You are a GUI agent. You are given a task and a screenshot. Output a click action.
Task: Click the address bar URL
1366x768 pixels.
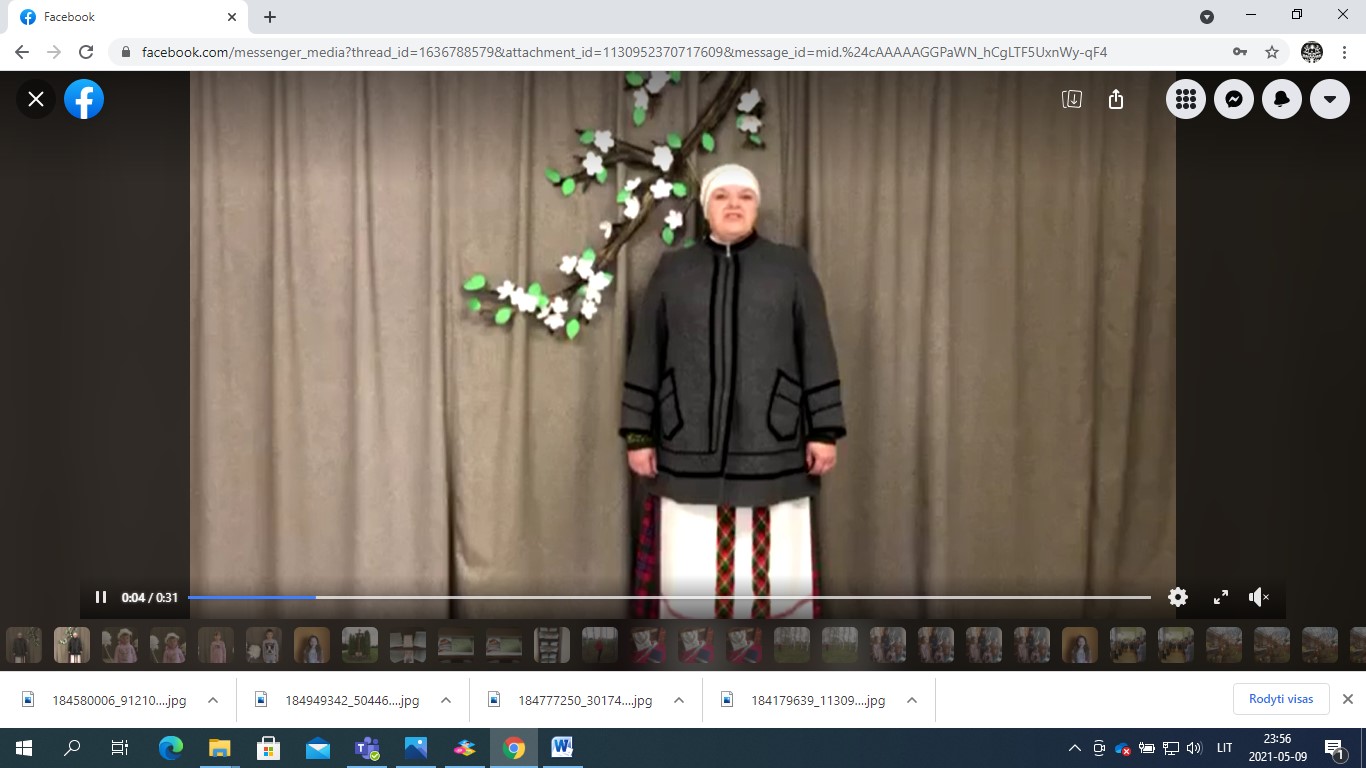624,52
